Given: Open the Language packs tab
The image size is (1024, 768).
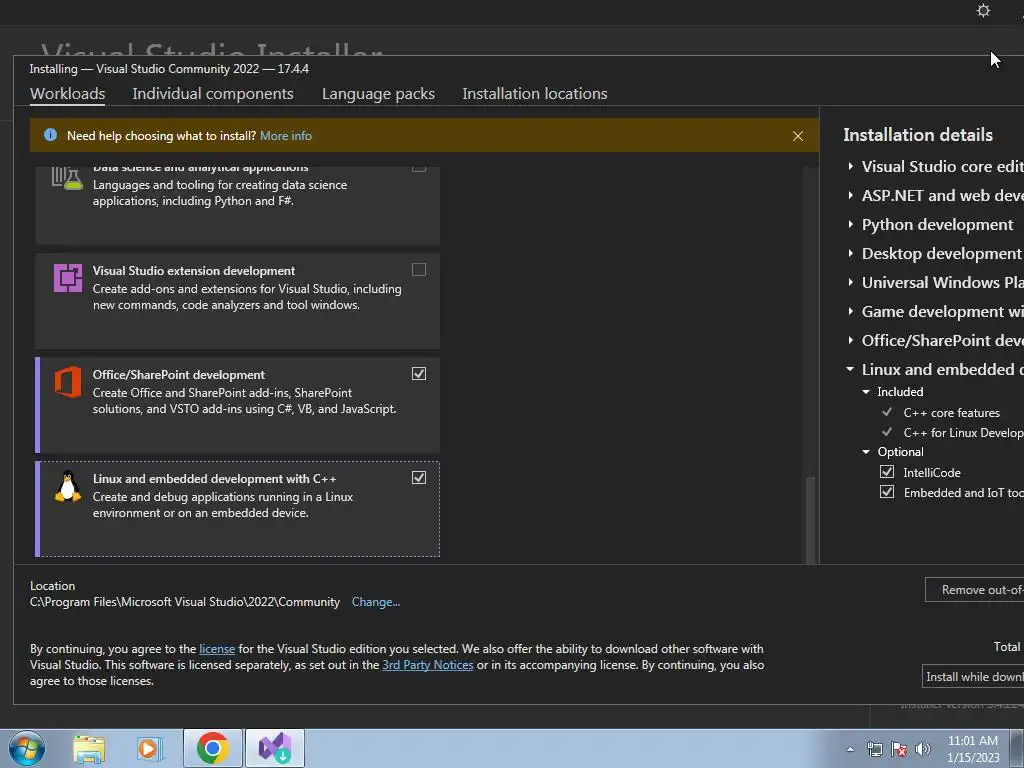Looking at the screenshot, I should coord(378,93).
